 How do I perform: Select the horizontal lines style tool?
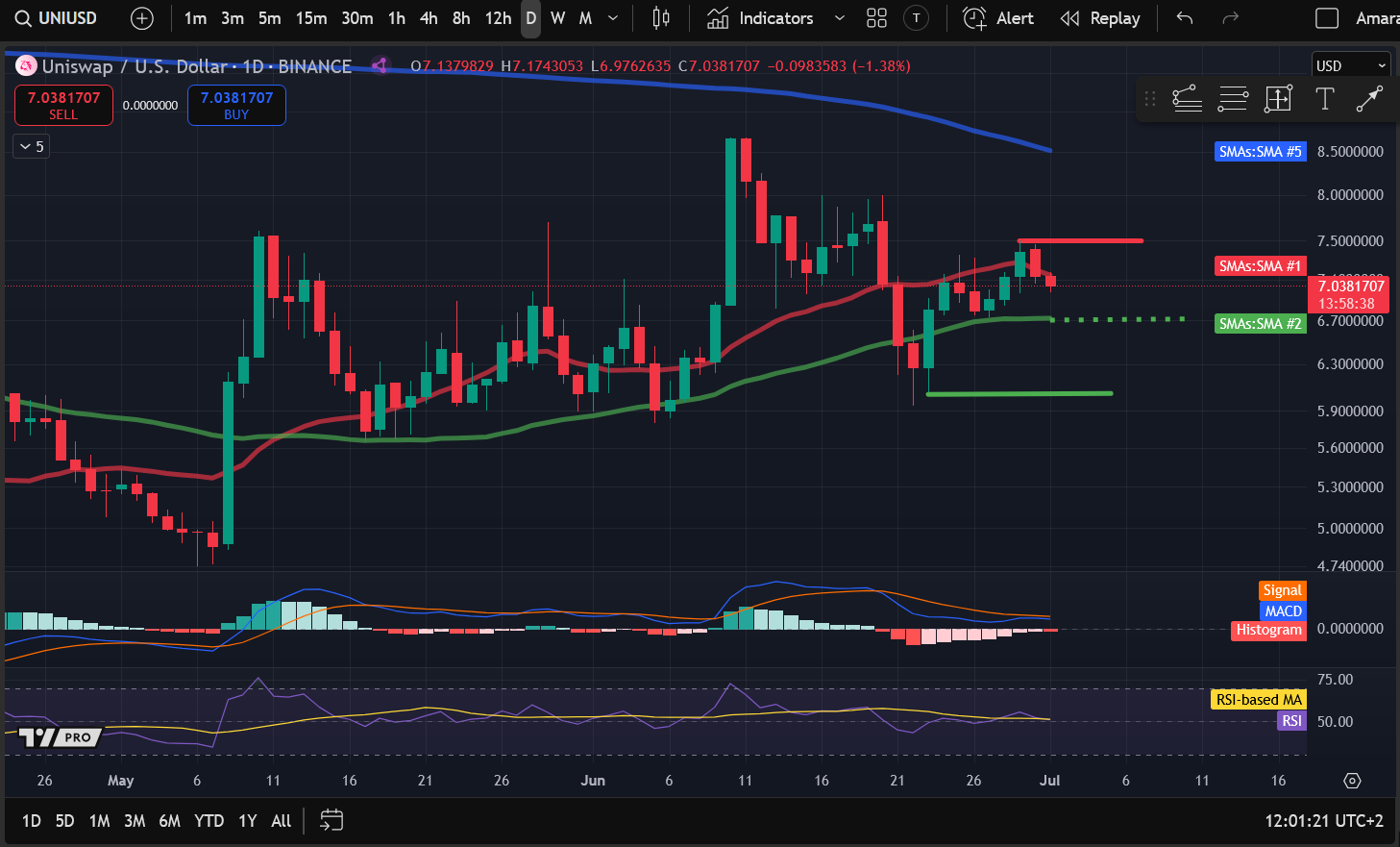click(x=1233, y=98)
